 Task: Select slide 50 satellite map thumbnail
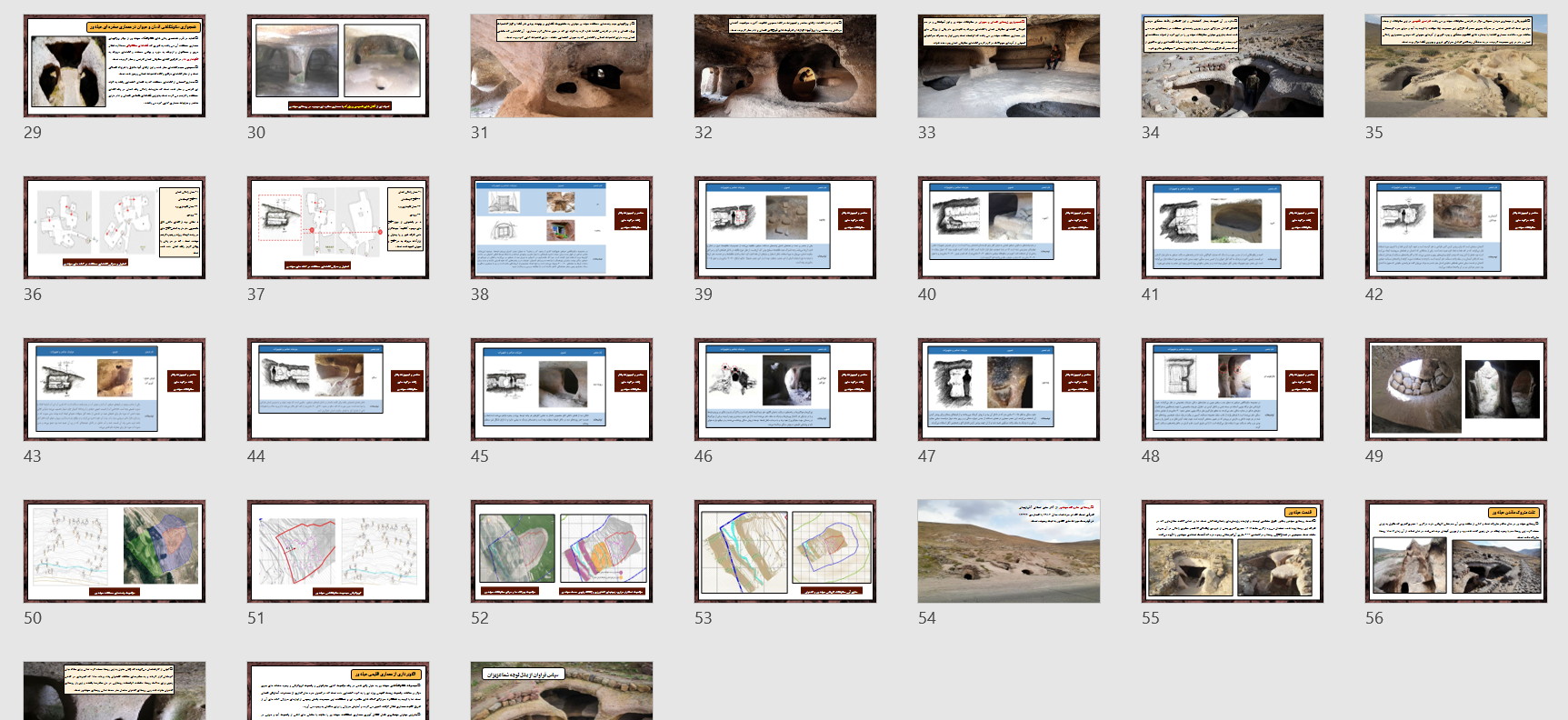click(x=115, y=551)
